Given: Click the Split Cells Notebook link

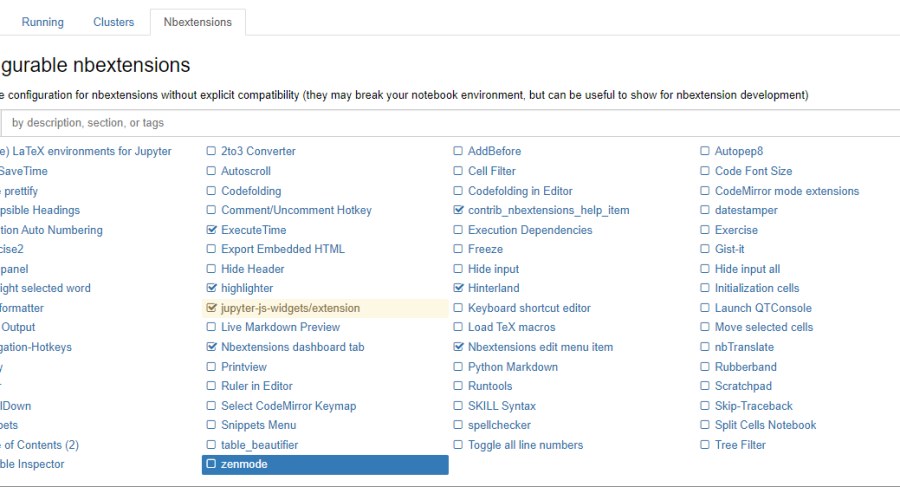Looking at the screenshot, I should click(x=765, y=426).
